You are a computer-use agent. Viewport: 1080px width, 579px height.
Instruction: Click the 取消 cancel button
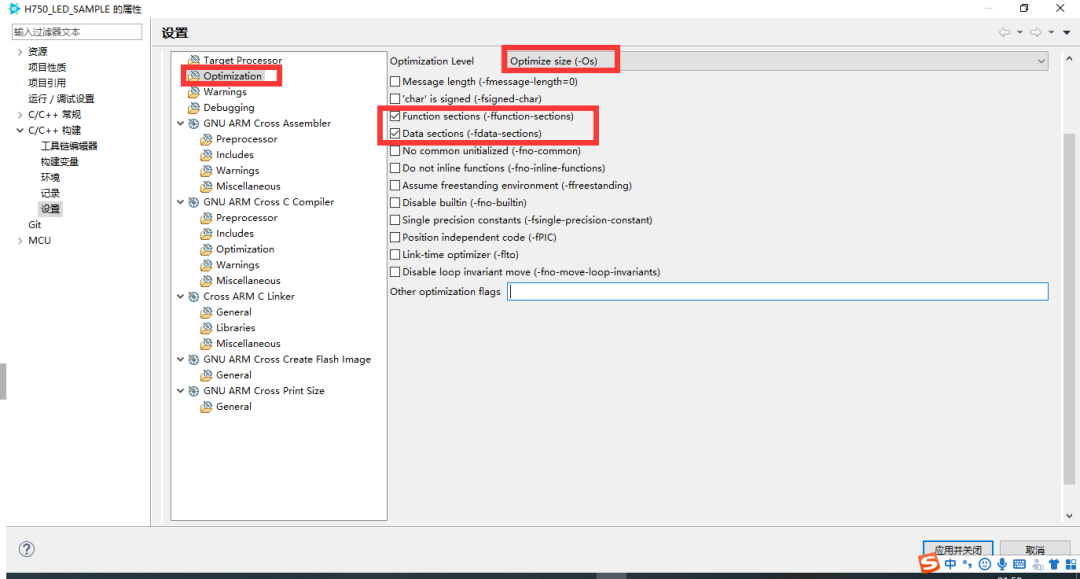click(x=1035, y=549)
